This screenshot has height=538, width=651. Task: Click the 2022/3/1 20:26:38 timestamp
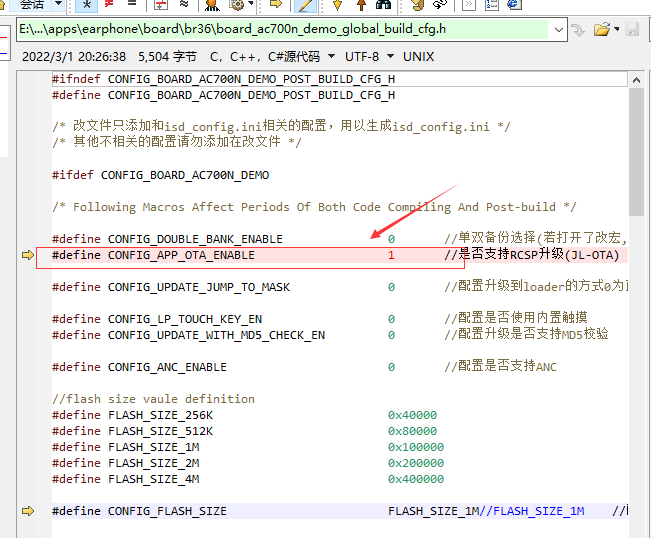coord(74,56)
